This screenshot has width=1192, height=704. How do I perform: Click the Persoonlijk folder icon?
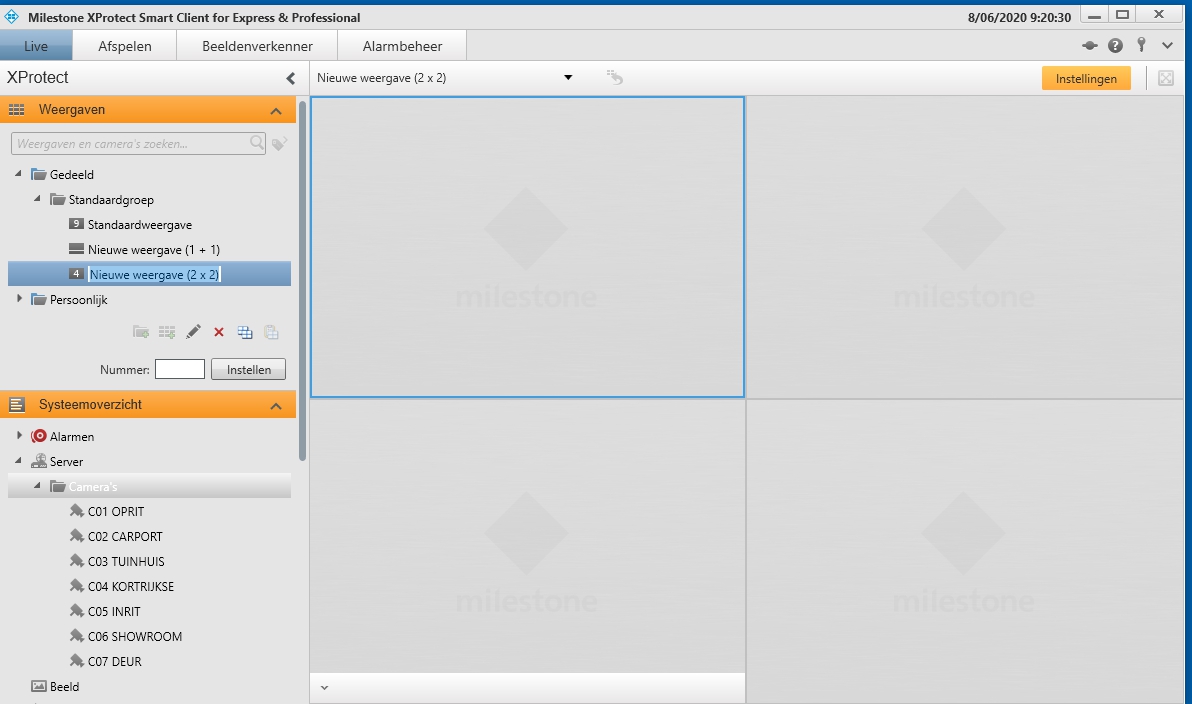click(39, 300)
